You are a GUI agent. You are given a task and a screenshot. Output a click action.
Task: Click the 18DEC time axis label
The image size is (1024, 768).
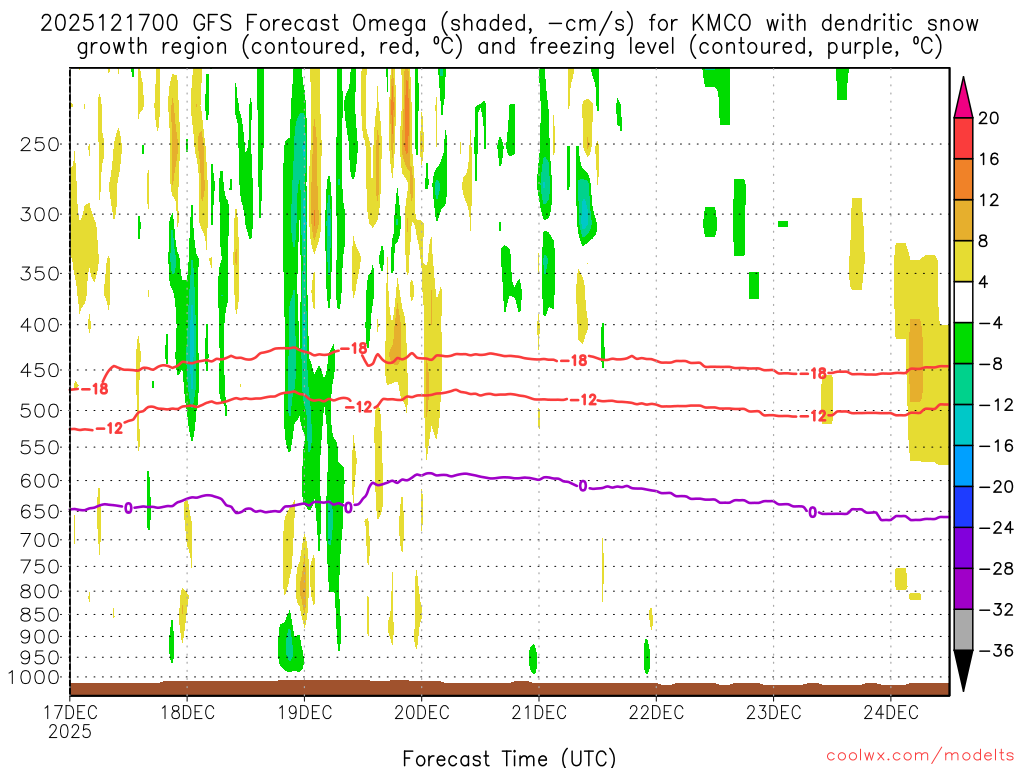coord(187,712)
